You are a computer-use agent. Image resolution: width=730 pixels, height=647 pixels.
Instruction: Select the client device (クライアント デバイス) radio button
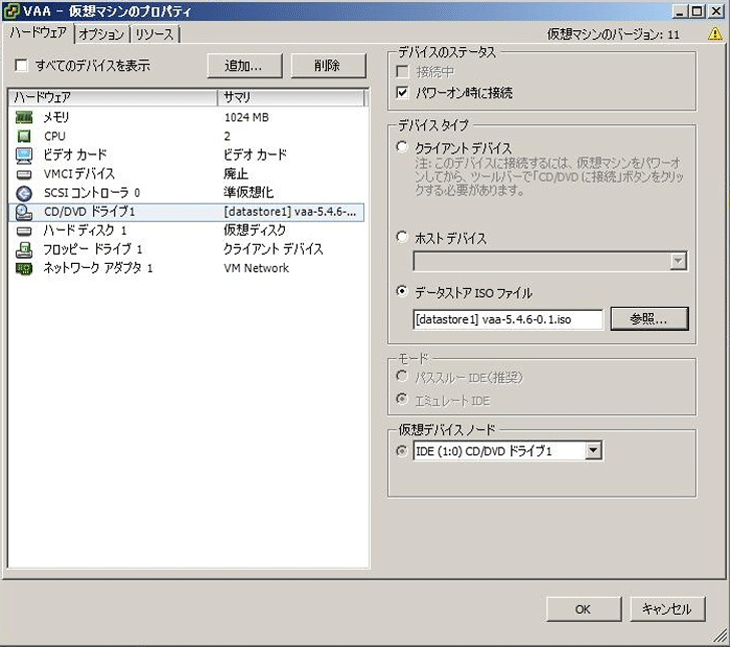click(402, 148)
